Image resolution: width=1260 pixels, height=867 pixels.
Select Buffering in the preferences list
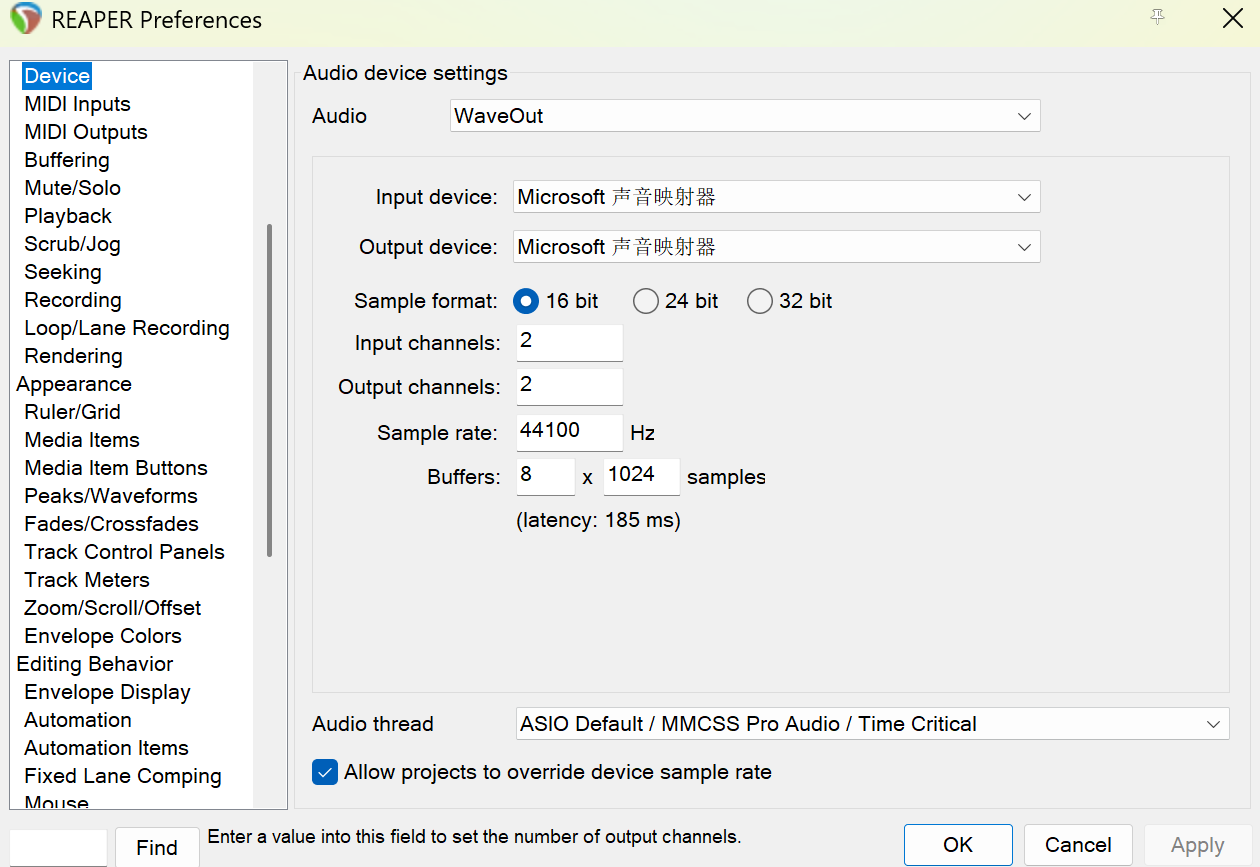(67, 160)
